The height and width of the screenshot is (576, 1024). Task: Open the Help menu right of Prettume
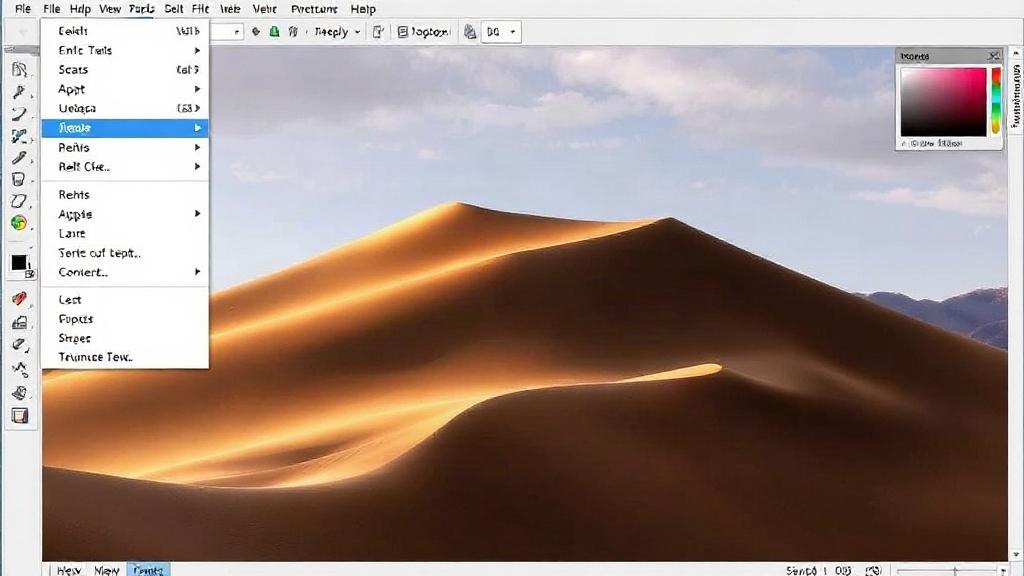pyautogui.click(x=362, y=9)
